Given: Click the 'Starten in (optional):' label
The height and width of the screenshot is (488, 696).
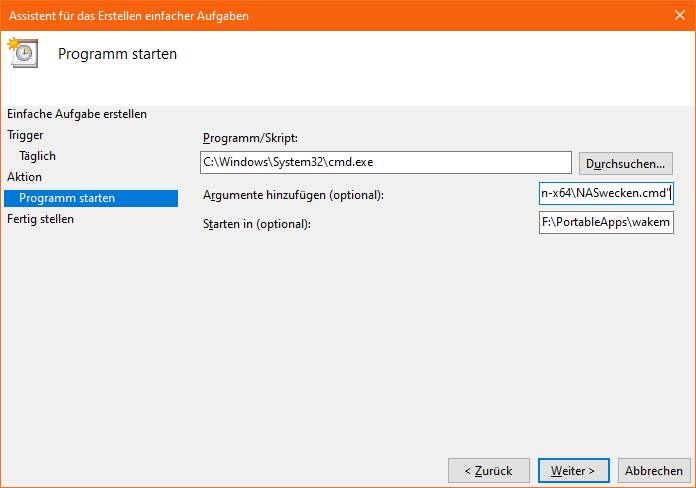Looking at the screenshot, I should point(257,224).
